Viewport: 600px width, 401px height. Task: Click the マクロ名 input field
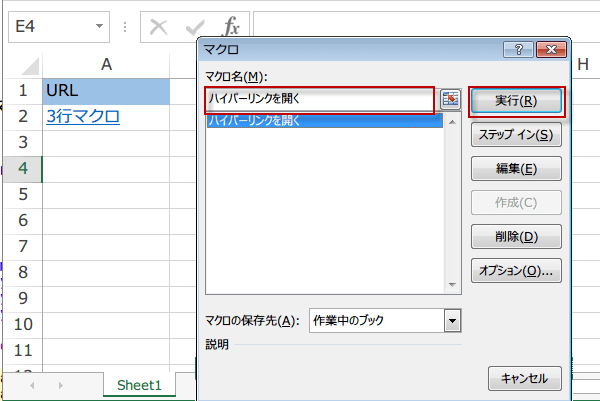320,99
